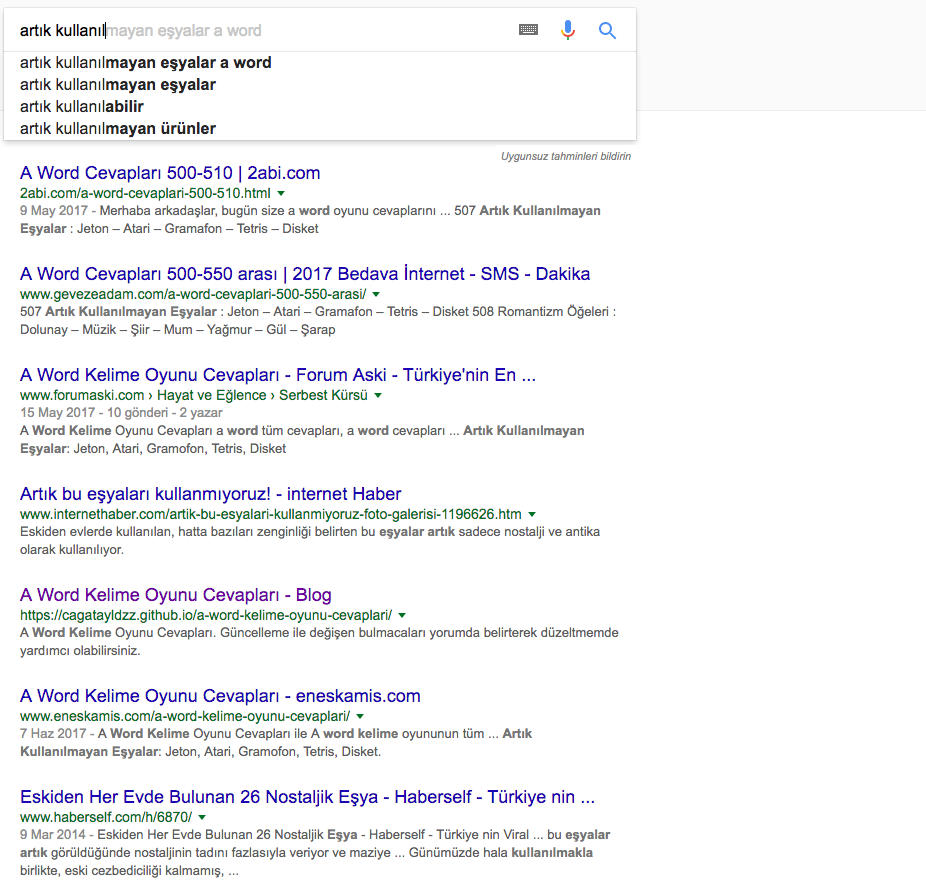The height and width of the screenshot is (886, 926).
Task: Open the eneskamis.com result title
Action: click(220, 696)
